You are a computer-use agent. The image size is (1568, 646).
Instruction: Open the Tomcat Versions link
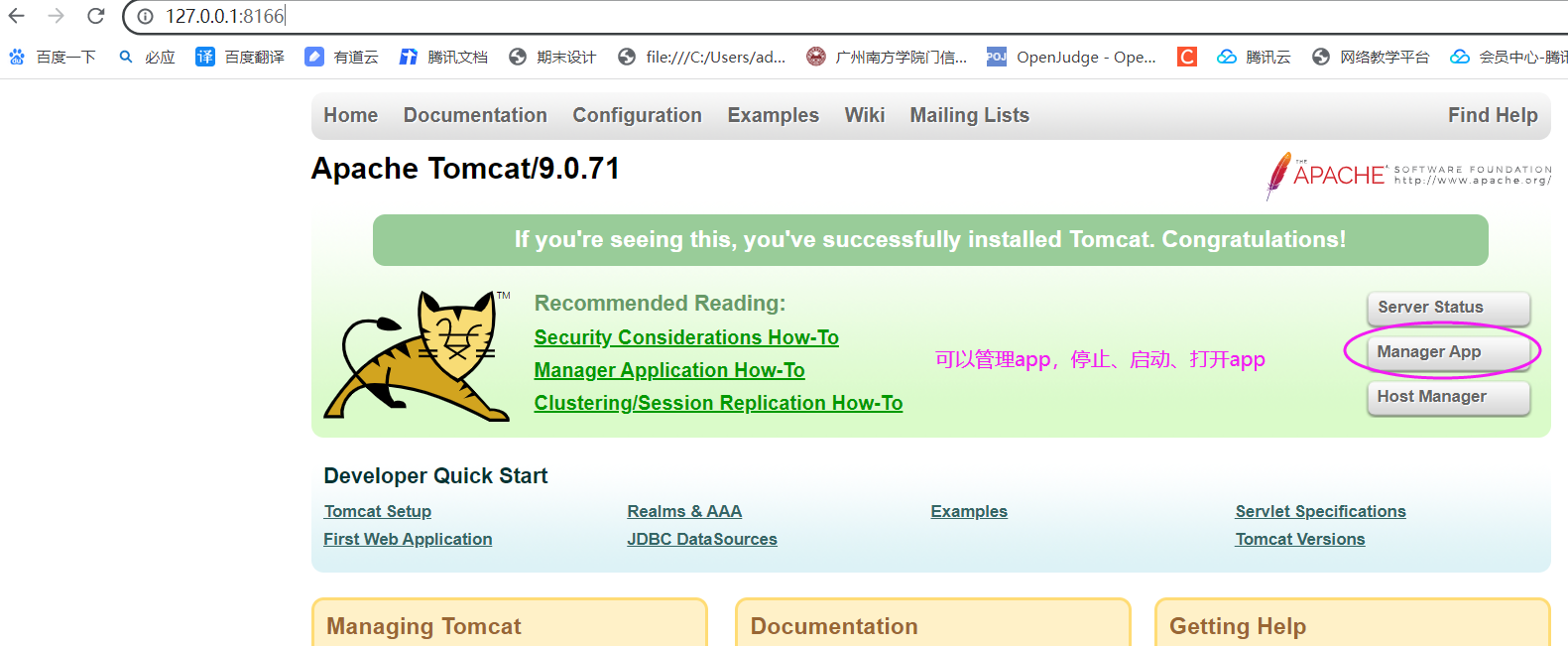click(x=1300, y=539)
